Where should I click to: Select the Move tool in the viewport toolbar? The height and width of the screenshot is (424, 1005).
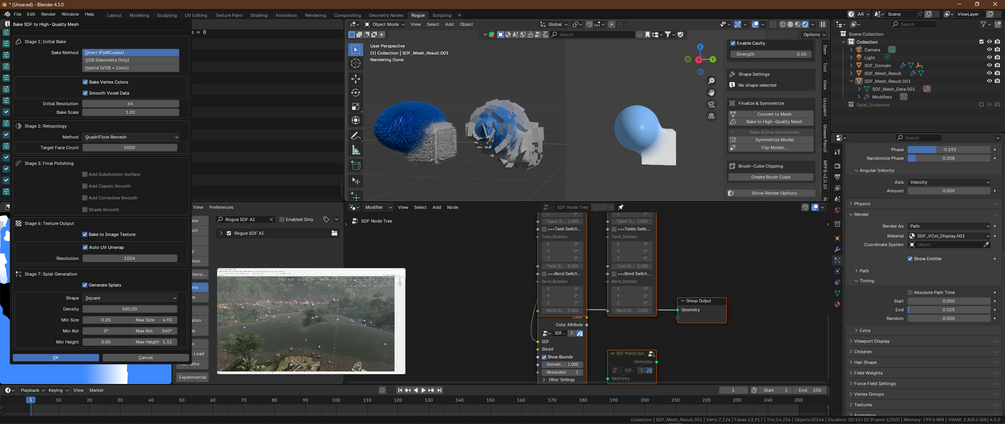coord(356,78)
